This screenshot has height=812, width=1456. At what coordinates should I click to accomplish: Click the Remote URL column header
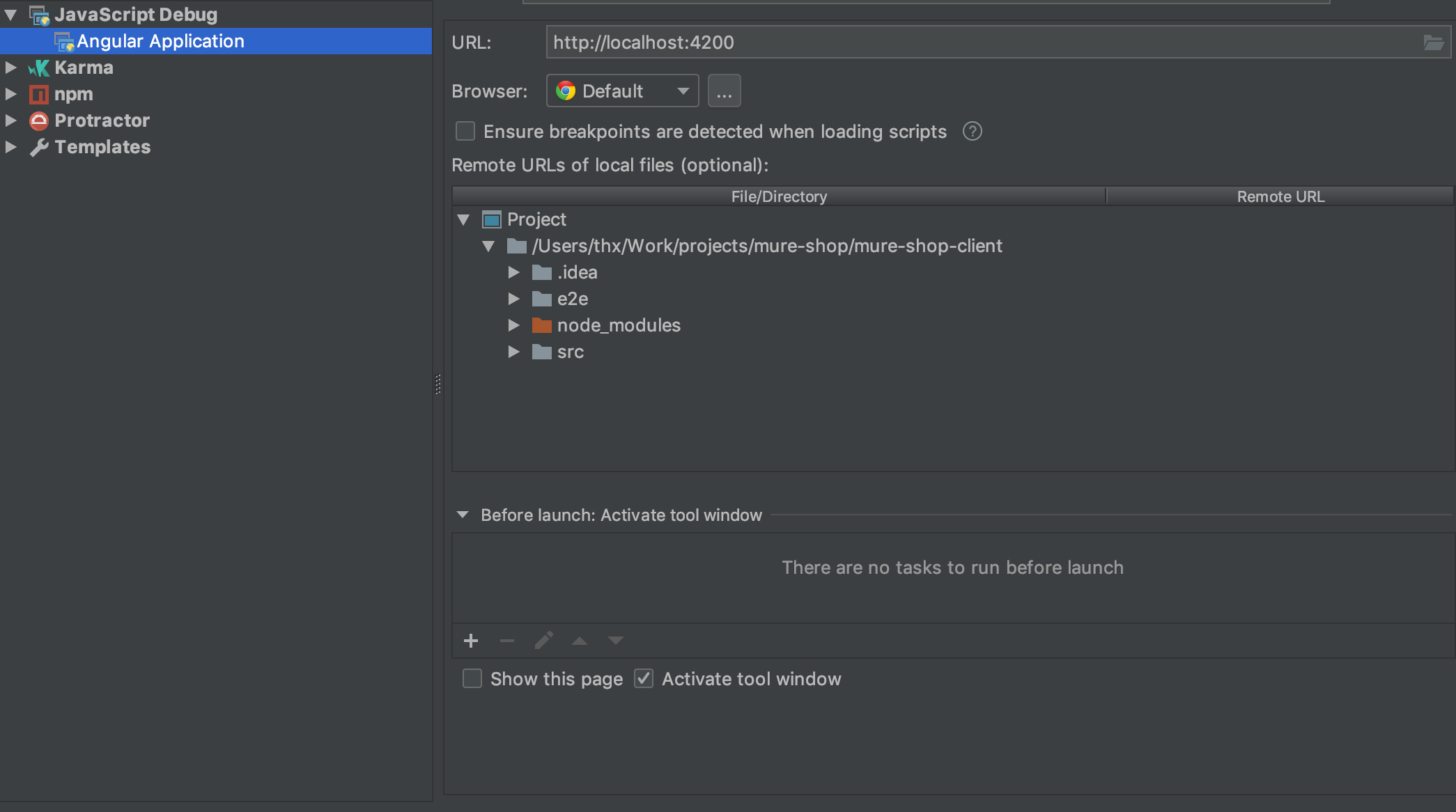(1280, 197)
